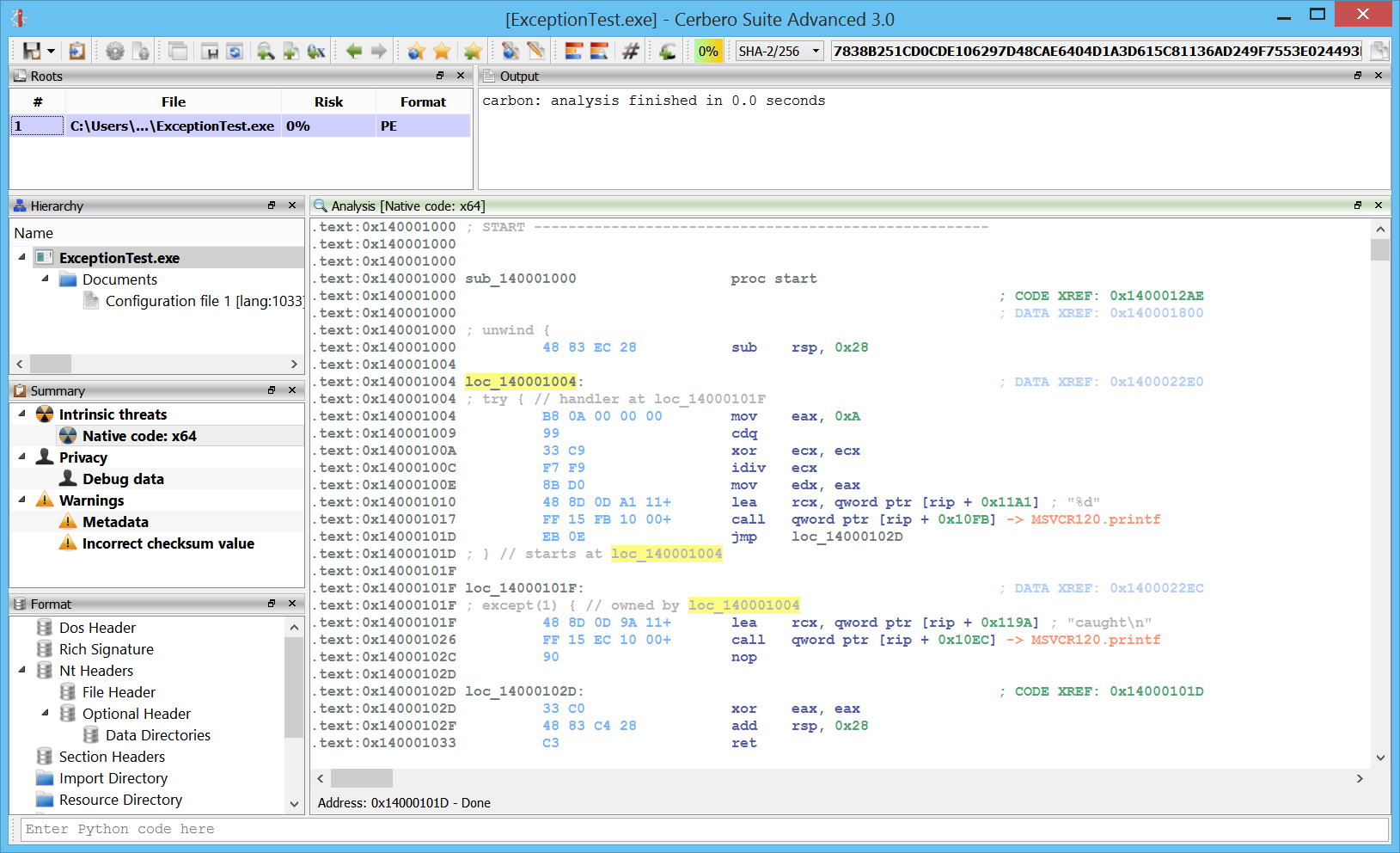Click the magnifier with green plus icon
Image resolution: width=1400 pixels, height=853 pixels.
click(266, 52)
